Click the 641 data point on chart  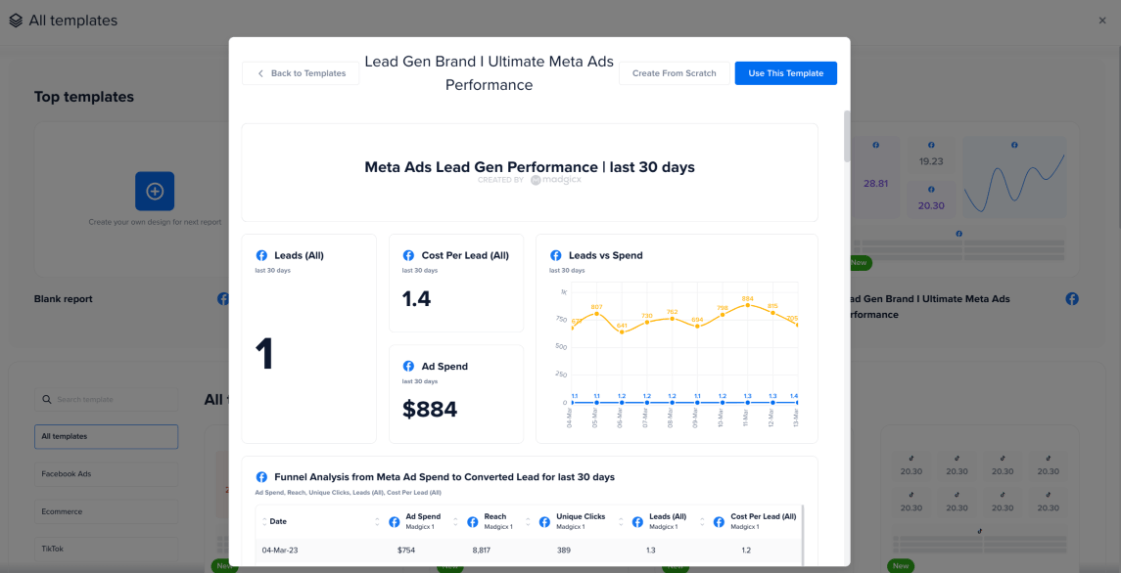[622, 333]
